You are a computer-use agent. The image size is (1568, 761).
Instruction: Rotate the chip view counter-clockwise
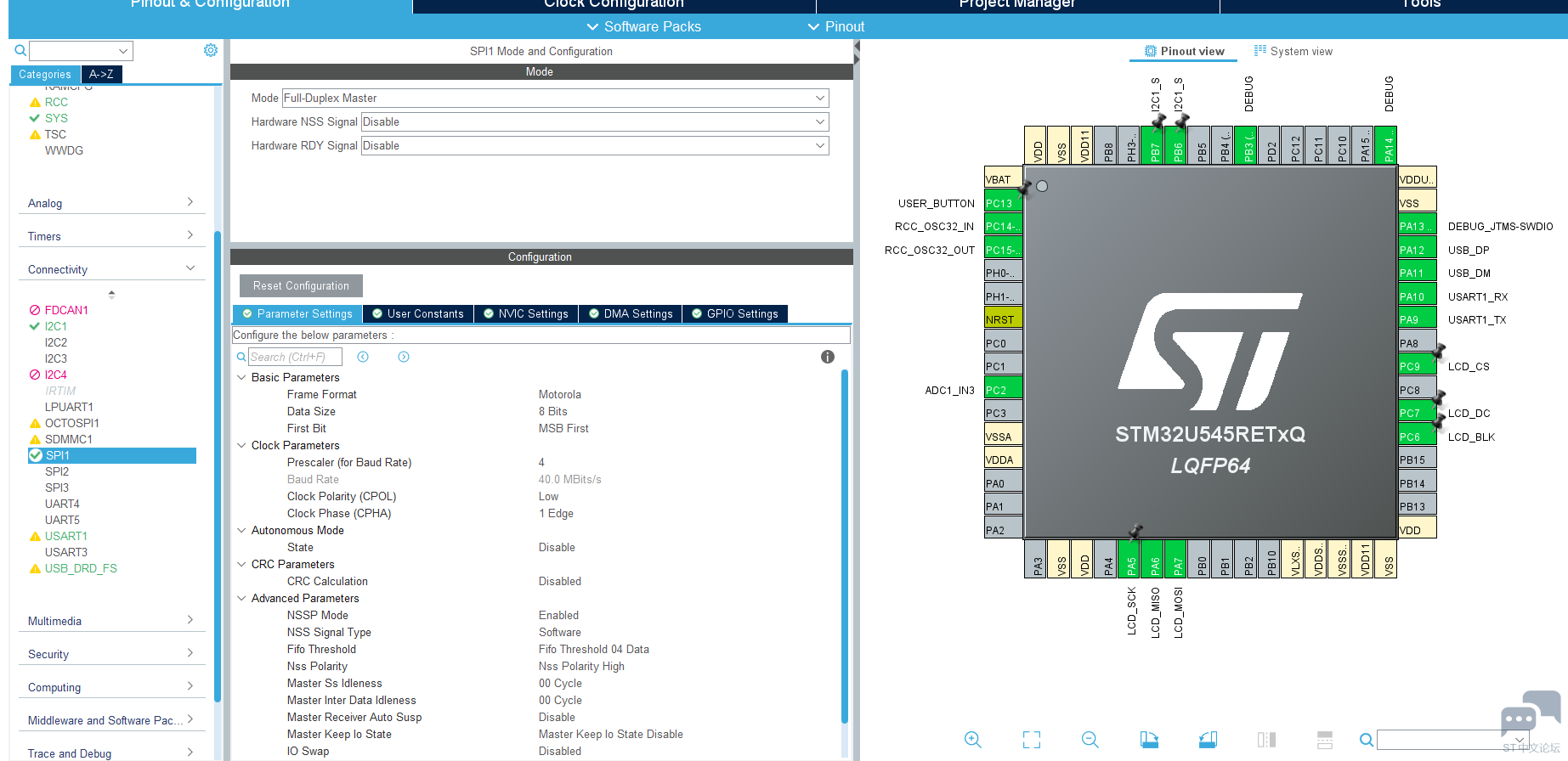1208,740
